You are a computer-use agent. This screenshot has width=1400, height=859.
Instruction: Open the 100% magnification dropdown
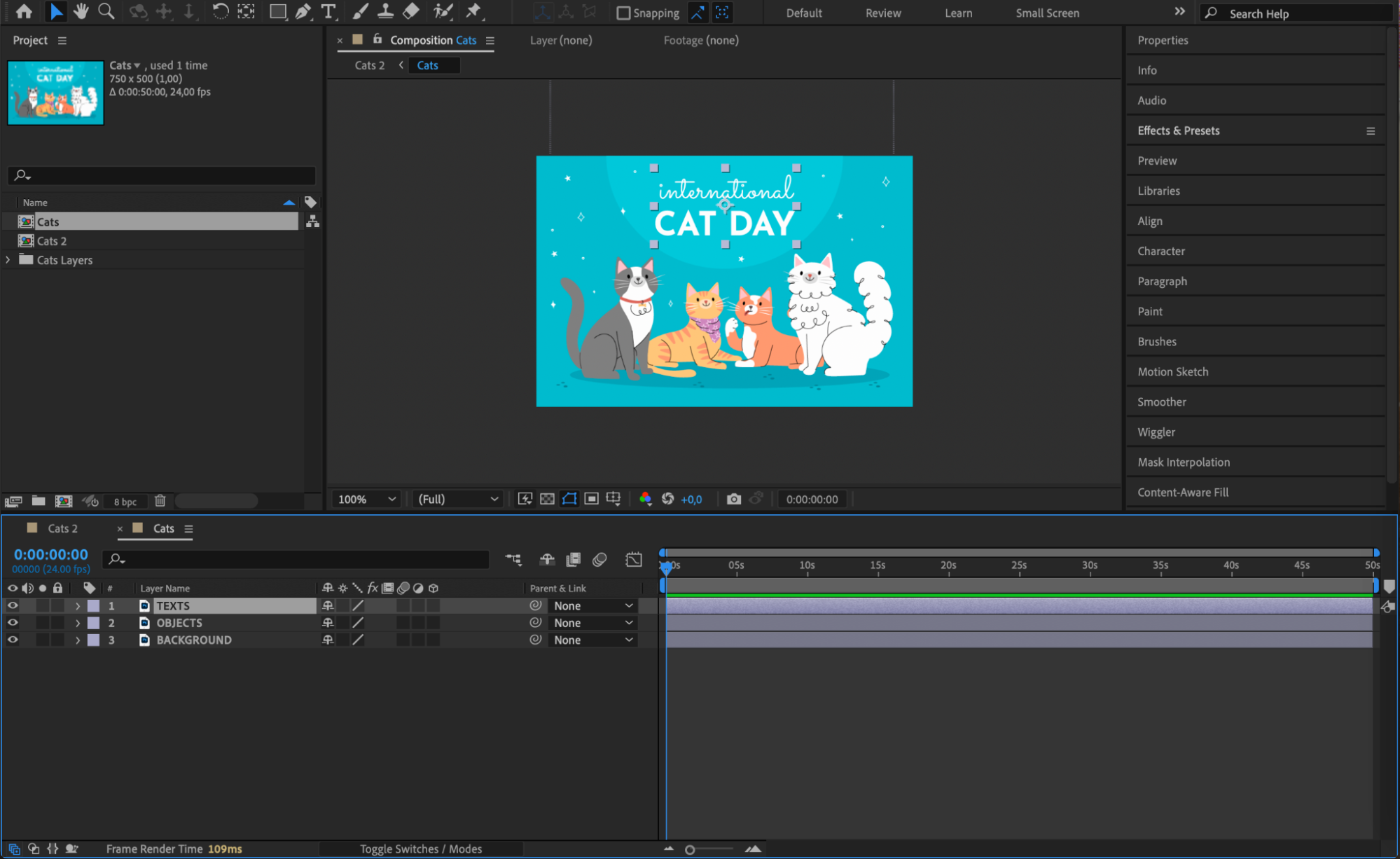tap(367, 499)
